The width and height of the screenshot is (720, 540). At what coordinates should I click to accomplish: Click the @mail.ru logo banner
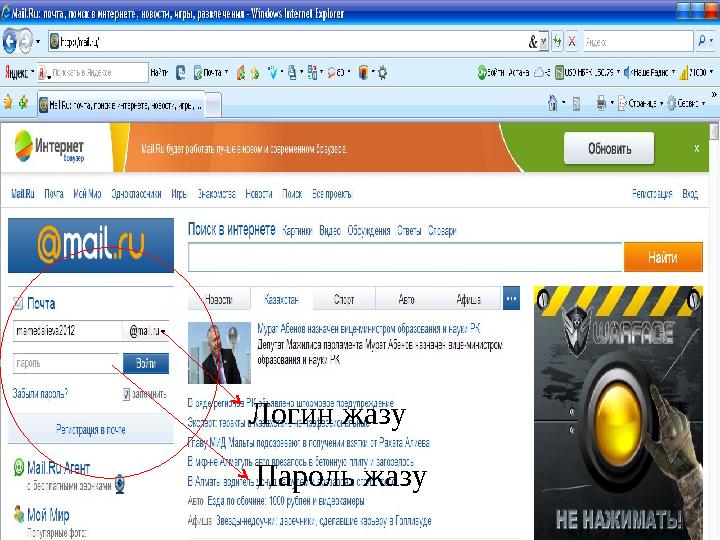click(91, 245)
